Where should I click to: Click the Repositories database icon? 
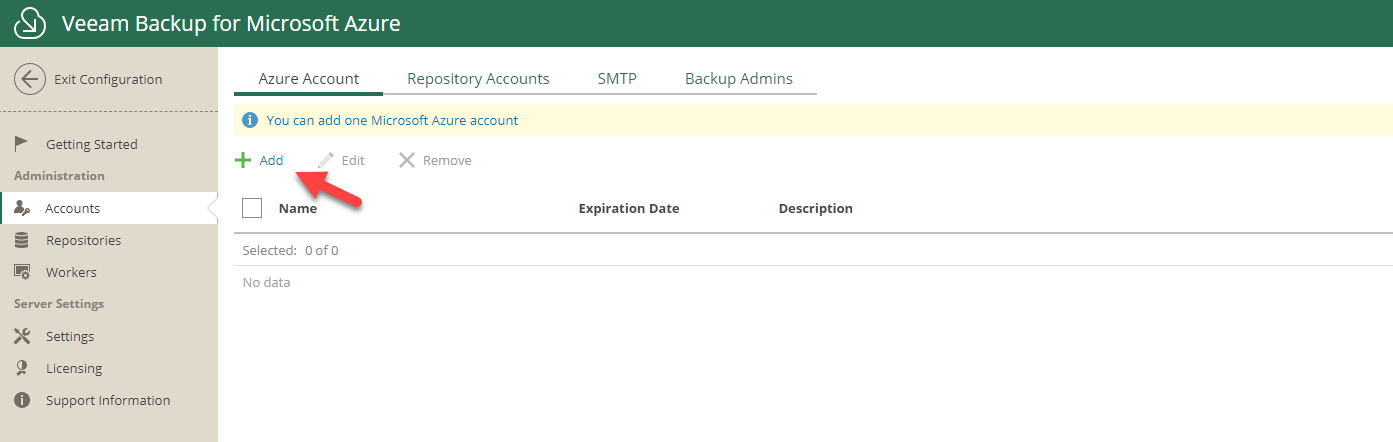[x=22, y=240]
